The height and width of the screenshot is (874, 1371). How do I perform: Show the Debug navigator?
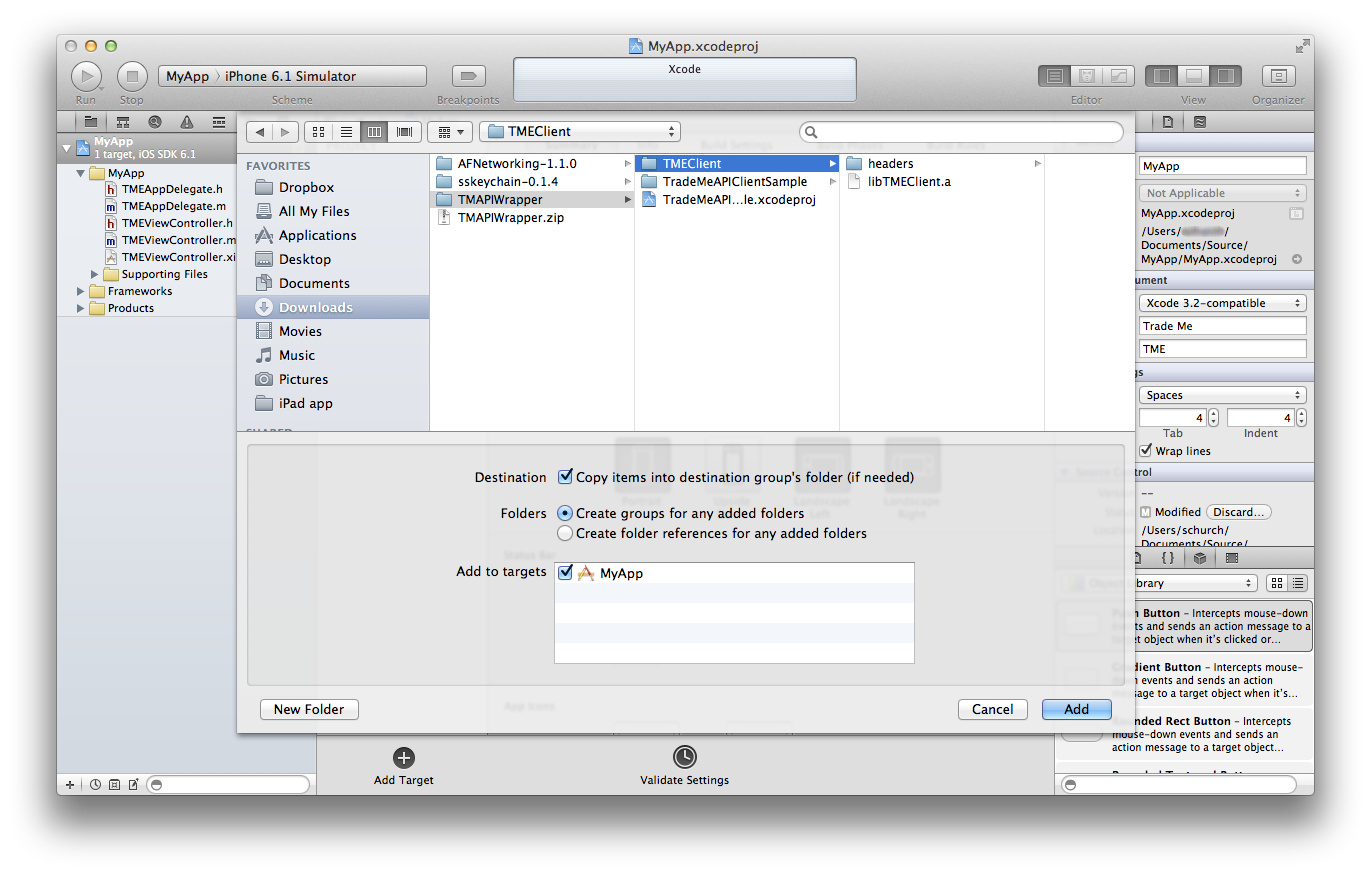click(x=219, y=122)
